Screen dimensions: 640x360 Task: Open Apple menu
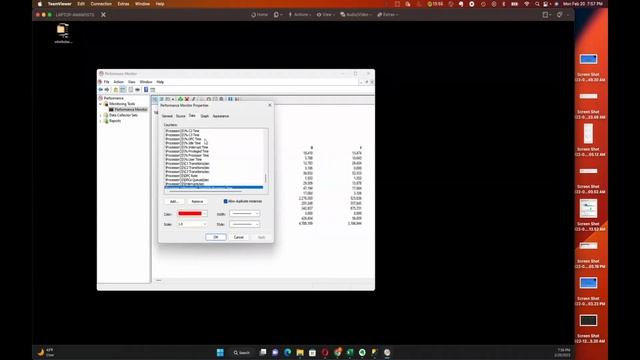40,4
